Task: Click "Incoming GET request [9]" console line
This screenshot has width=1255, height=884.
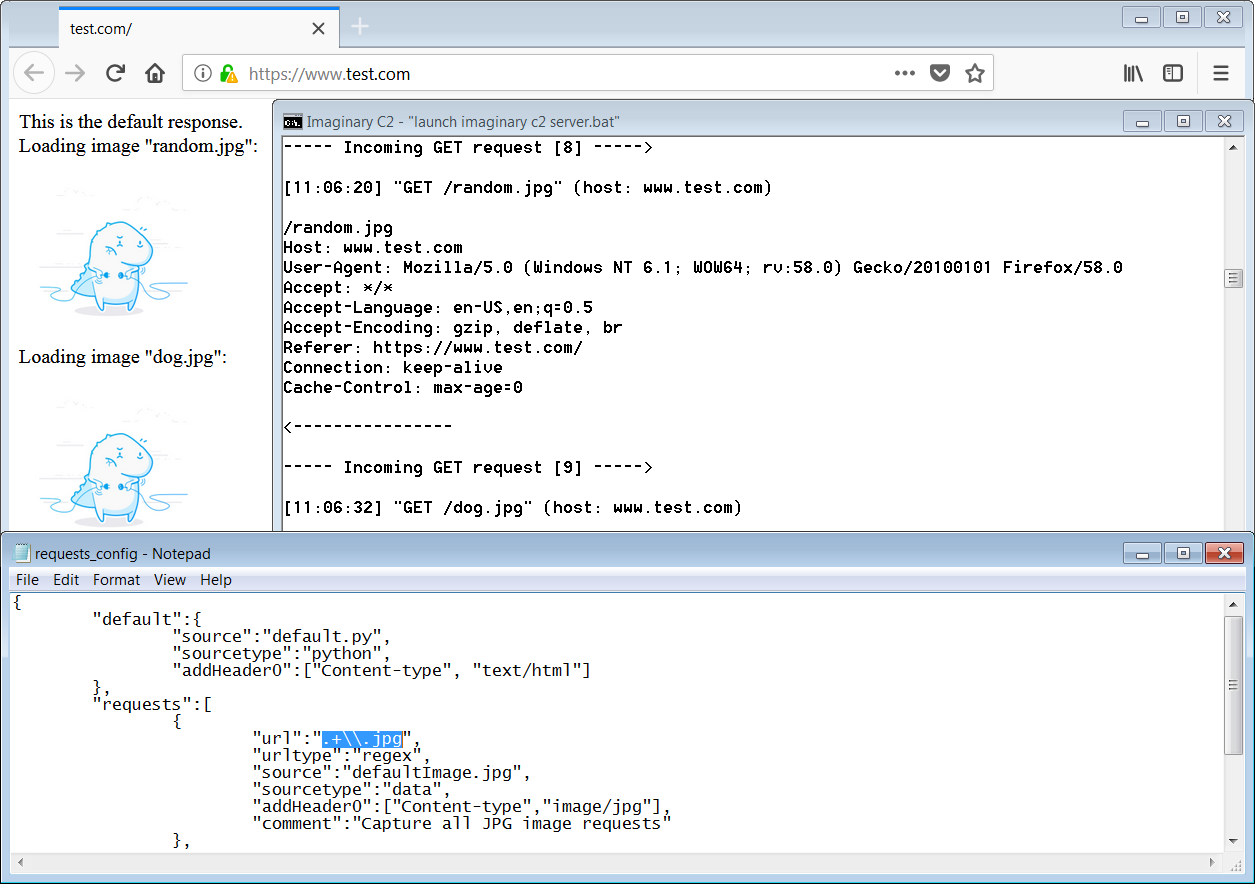Action: [468, 468]
